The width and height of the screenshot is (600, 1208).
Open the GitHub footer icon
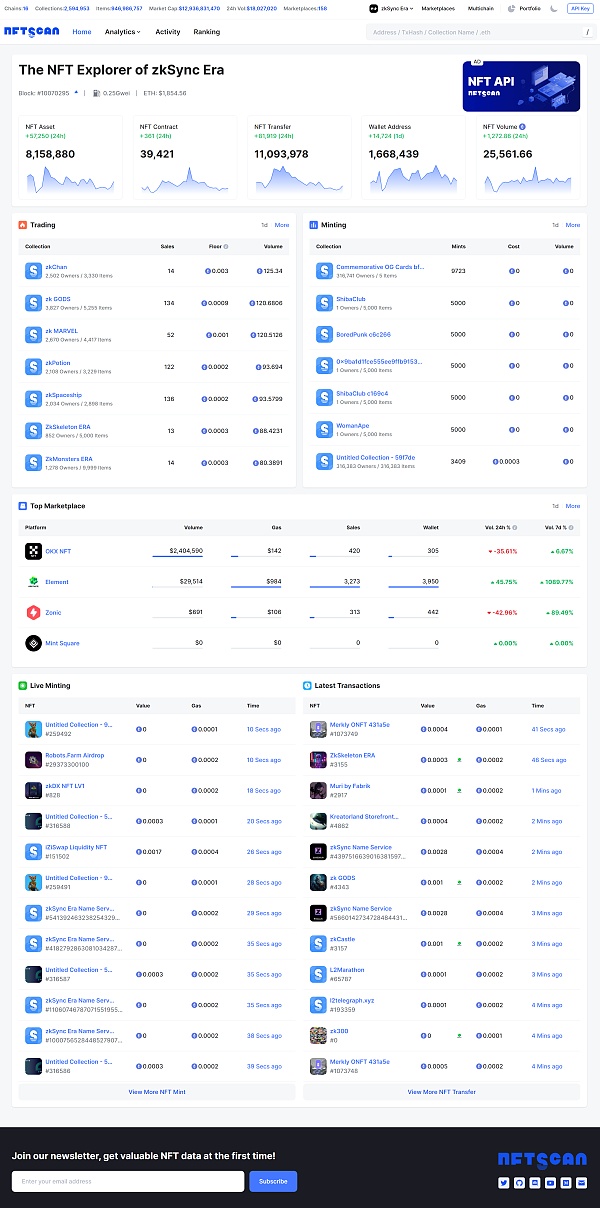519,1183
